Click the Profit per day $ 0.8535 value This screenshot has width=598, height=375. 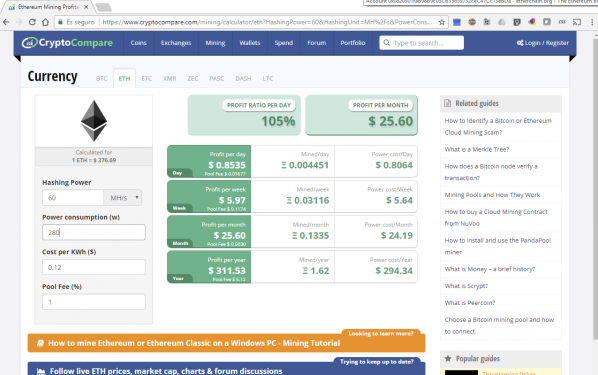click(x=227, y=165)
